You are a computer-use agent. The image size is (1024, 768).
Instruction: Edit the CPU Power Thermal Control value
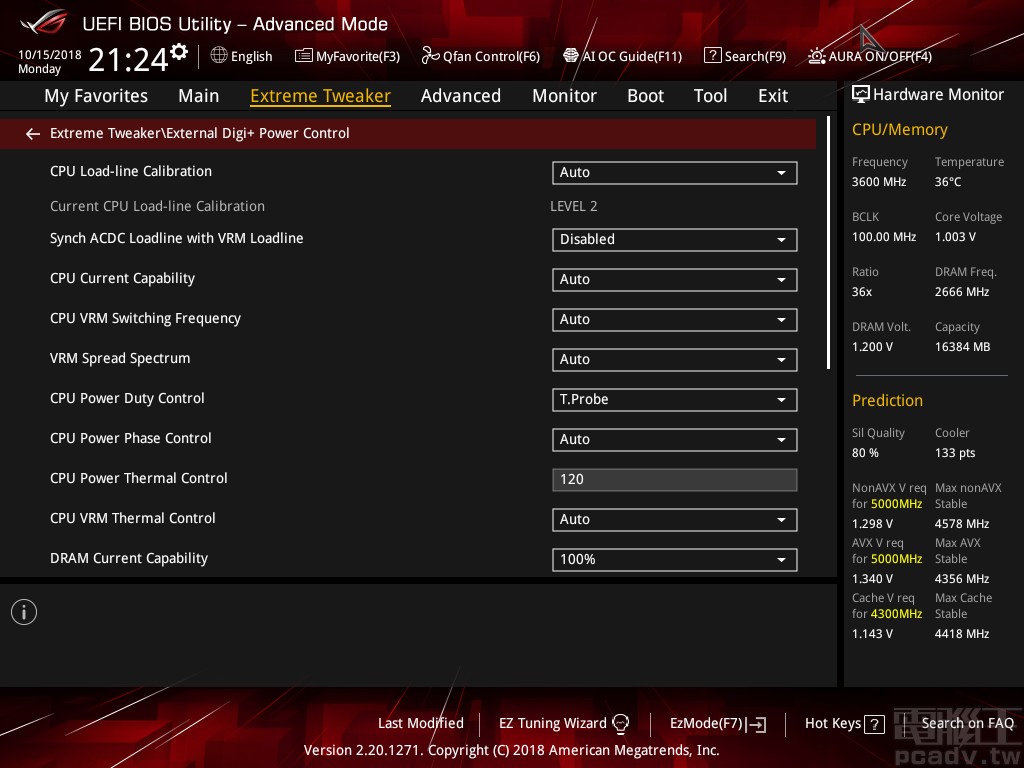[674, 479]
